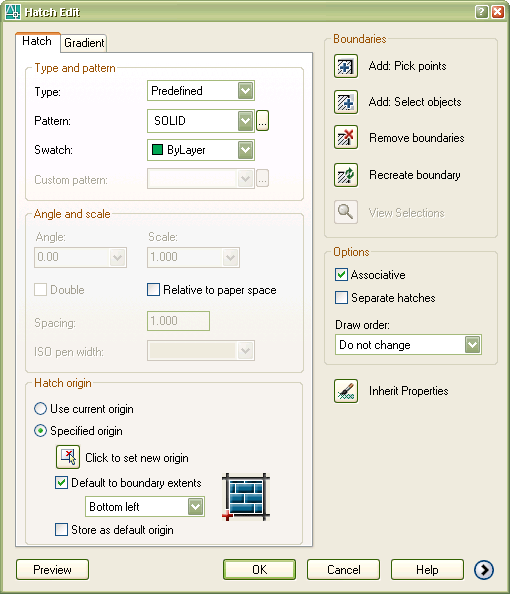The width and height of the screenshot is (510, 594).
Task: Click the Add: Select objects icon
Action: coord(346,102)
